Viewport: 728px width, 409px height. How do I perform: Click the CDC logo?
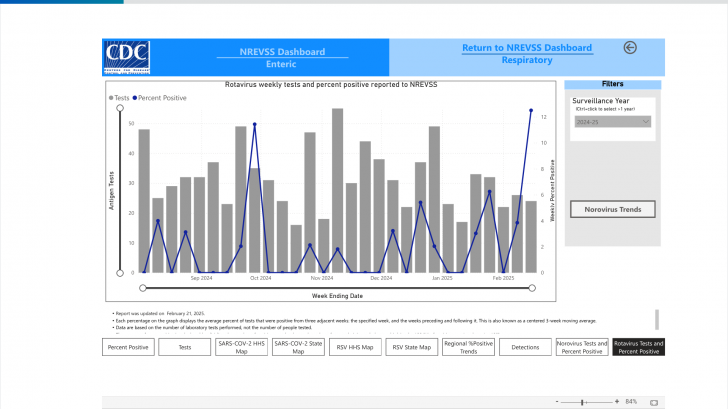tap(126, 56)
